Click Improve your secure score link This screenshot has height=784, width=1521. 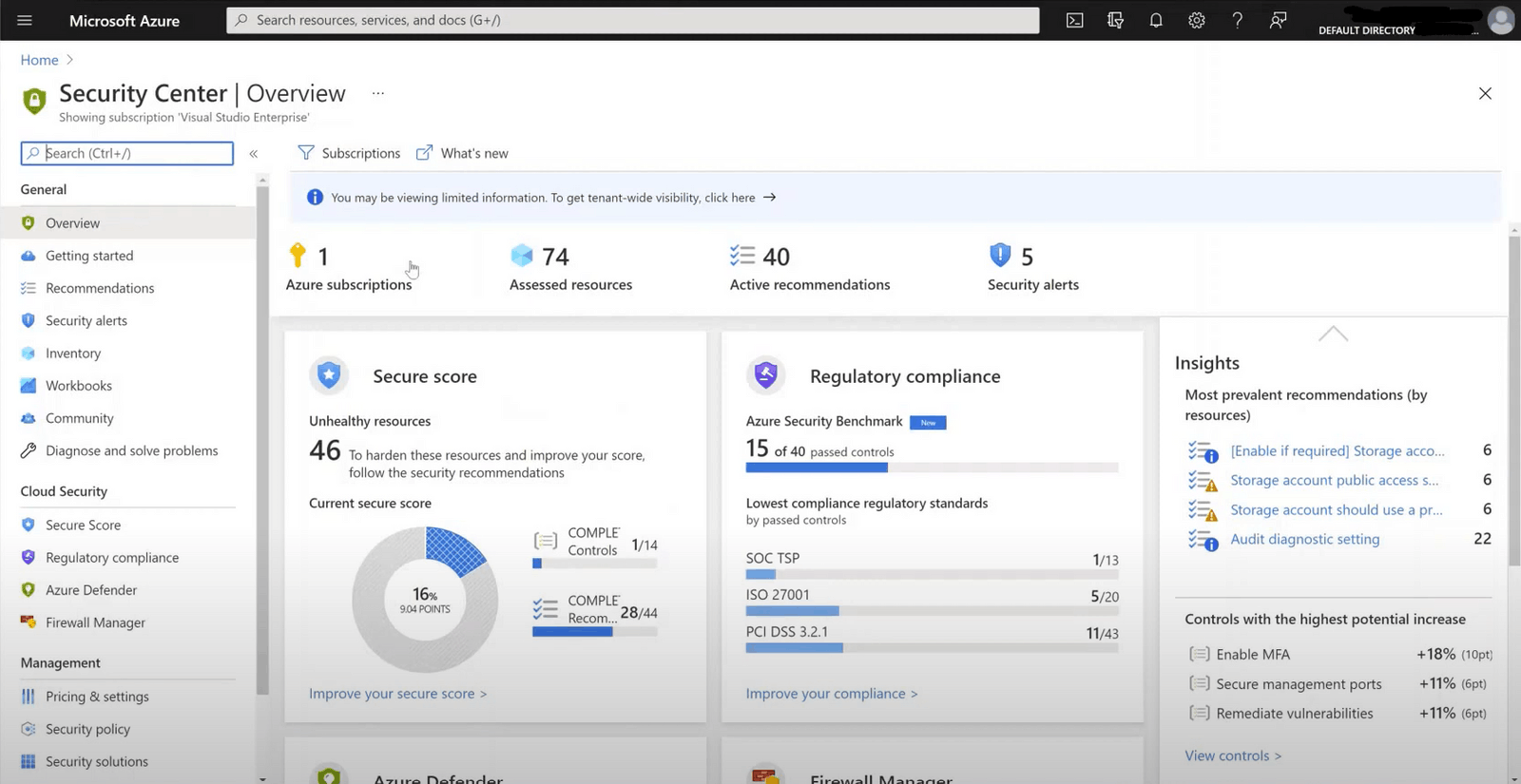(x=397, y=694)
